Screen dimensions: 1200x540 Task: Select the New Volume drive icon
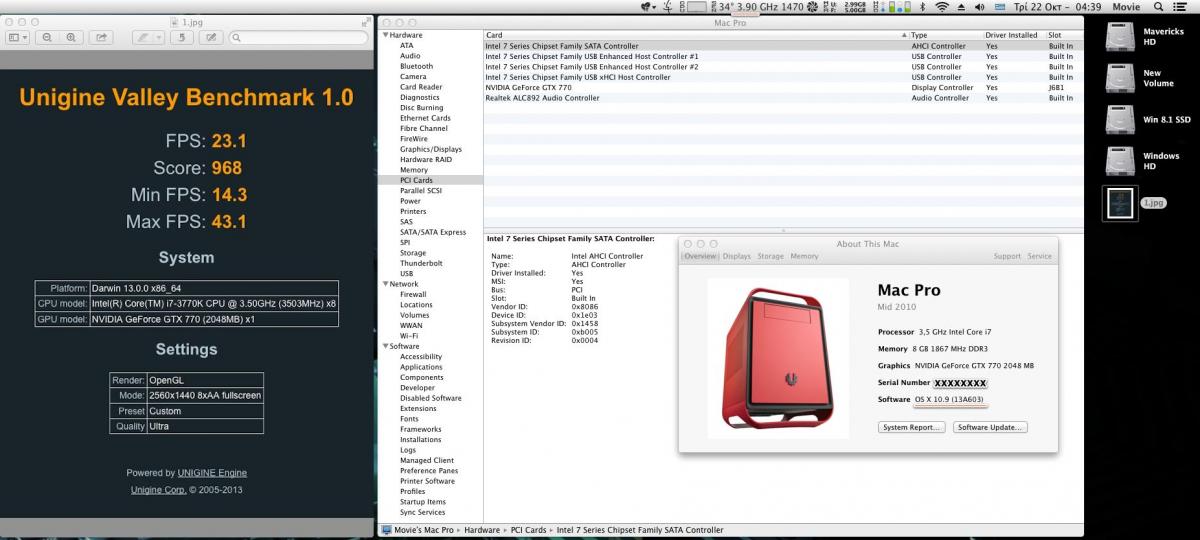(1119, 78)
